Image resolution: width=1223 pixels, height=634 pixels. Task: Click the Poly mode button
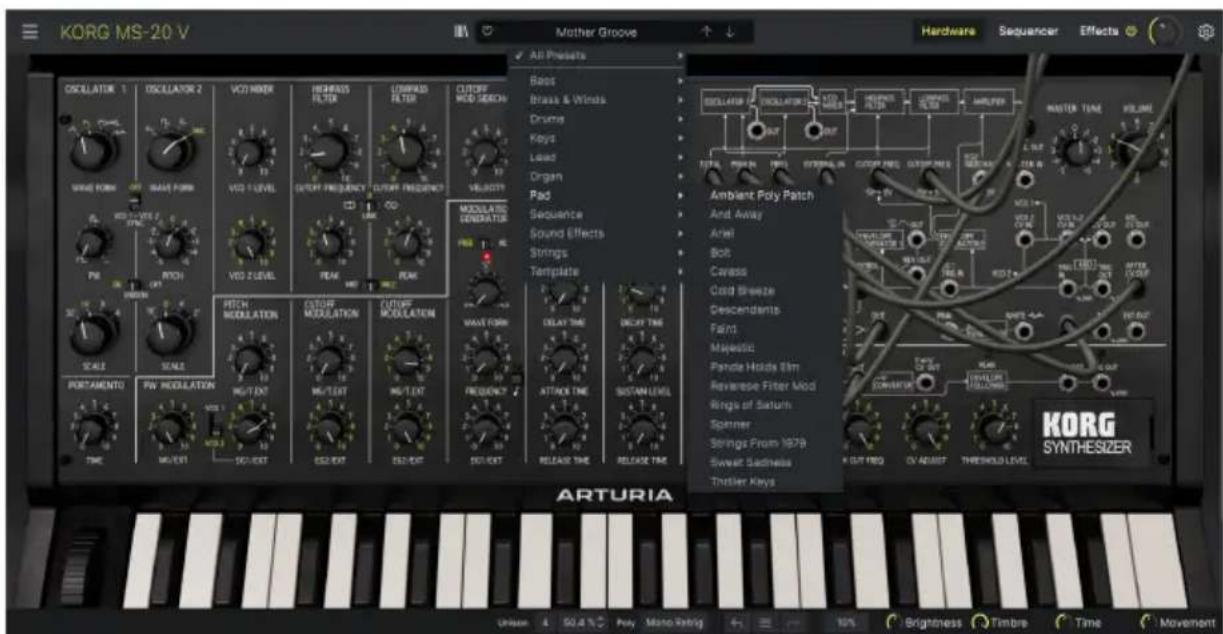click(626, 623)
